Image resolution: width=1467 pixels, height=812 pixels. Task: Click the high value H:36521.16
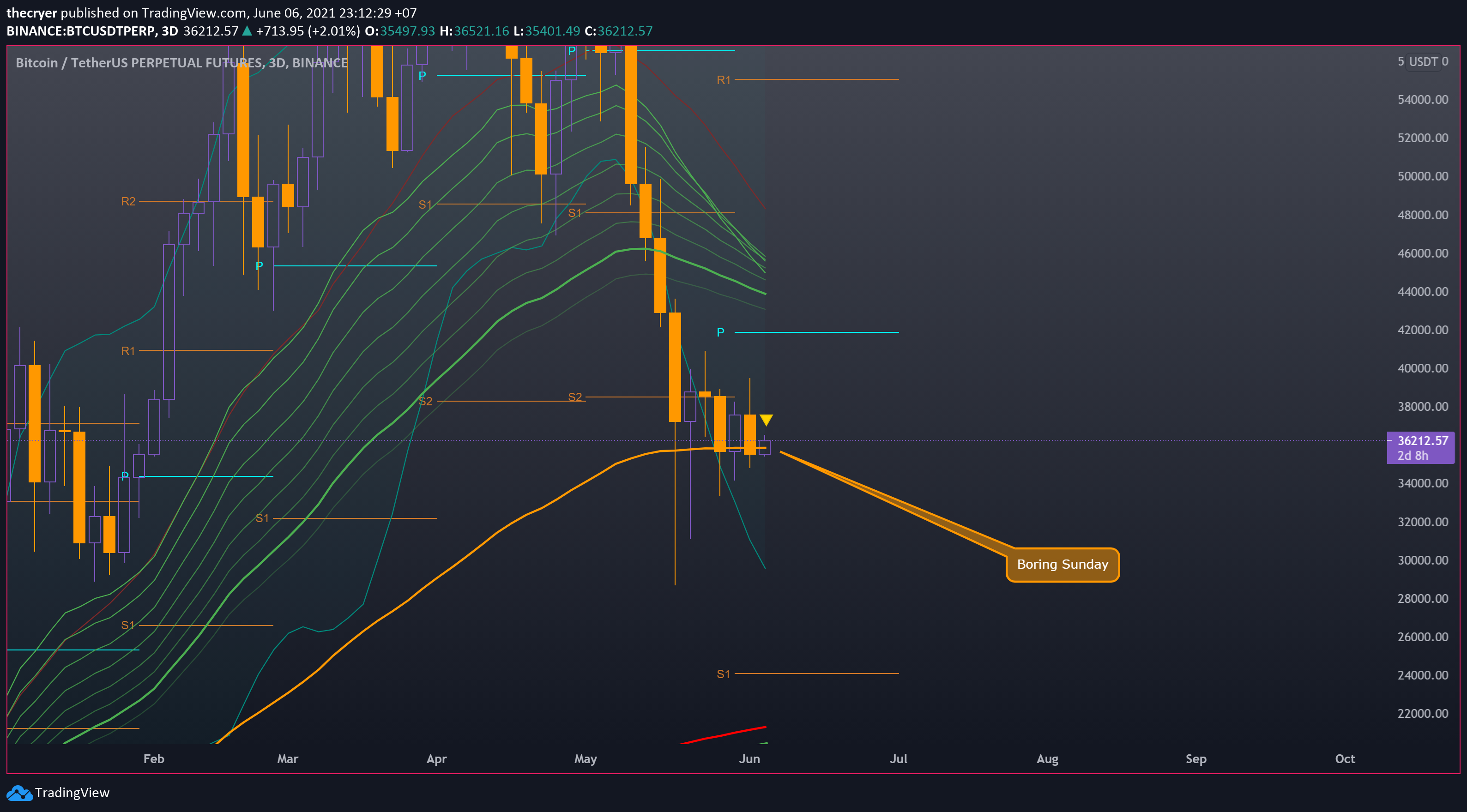474,31
